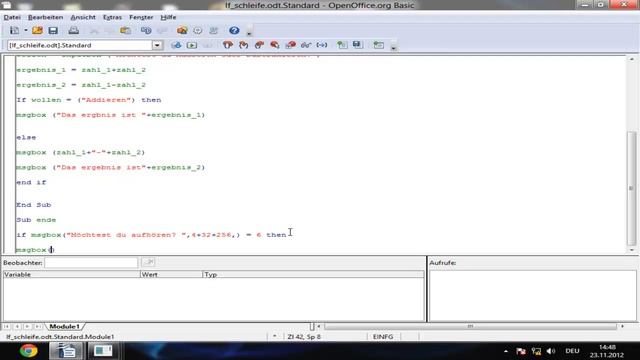Click the last-tab navigation arrow
640x360 pixels.
37,327
